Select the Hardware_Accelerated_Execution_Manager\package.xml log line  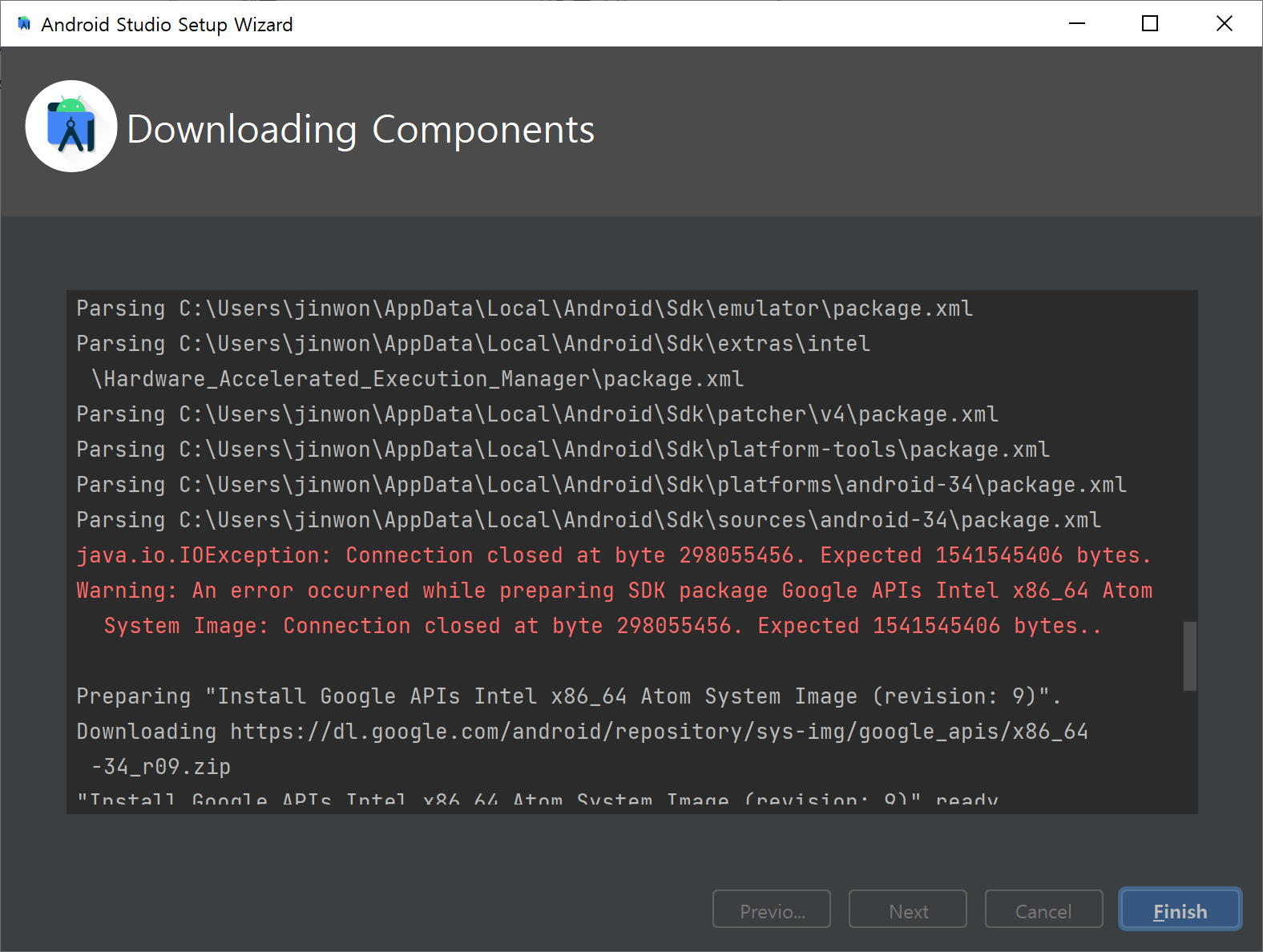pos(418,379)
